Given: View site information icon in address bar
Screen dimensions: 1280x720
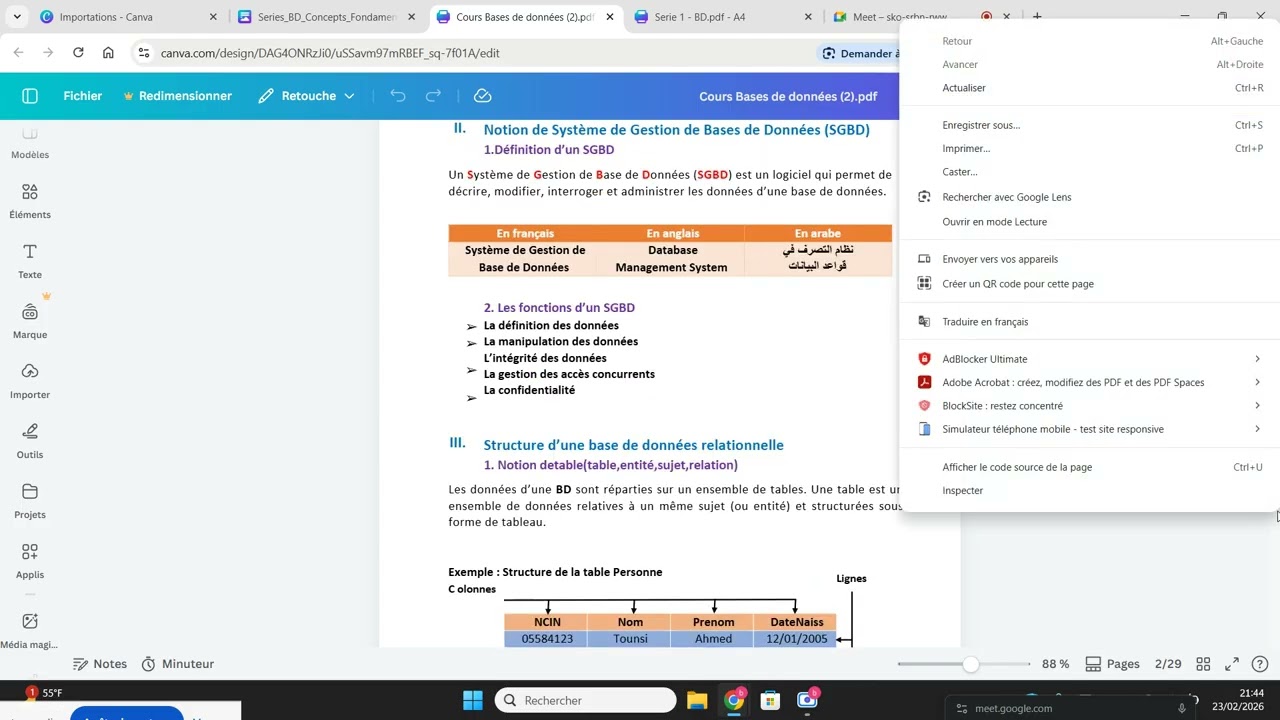Looking at the screenshot, I should click(144, 53).
